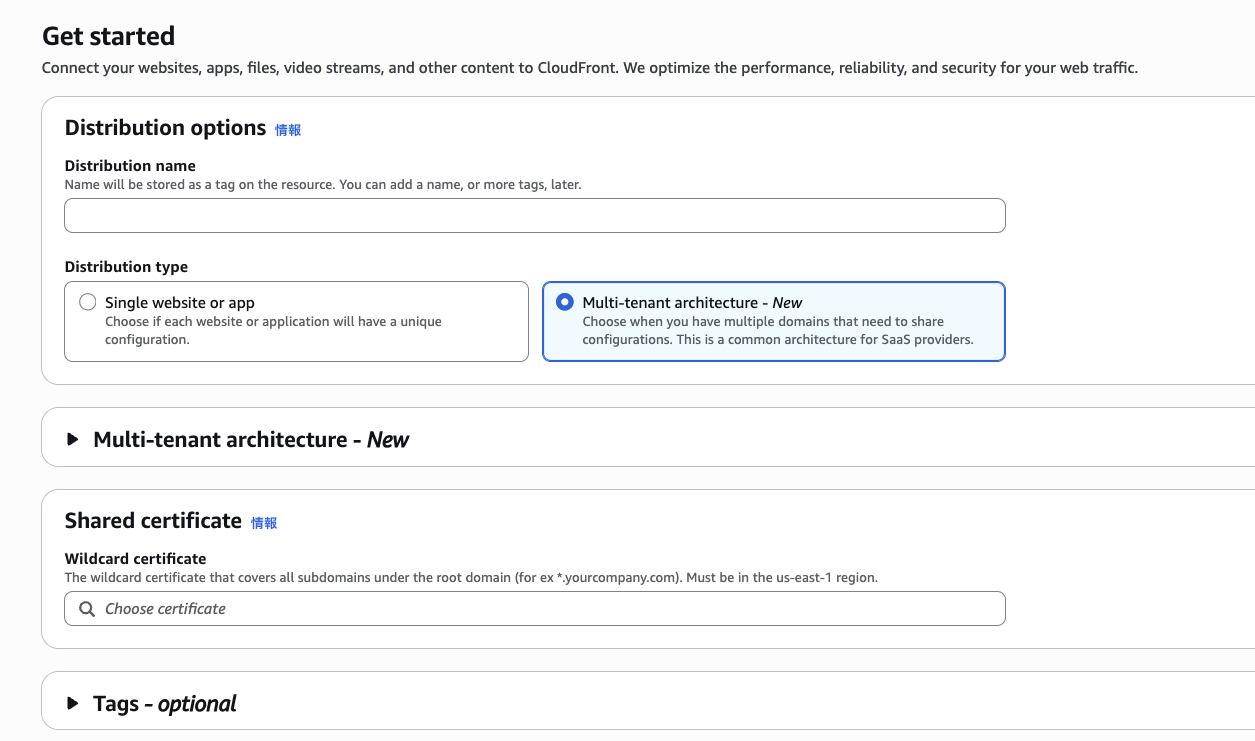Click the Tags - optional section title

pyautogui.click(x=164, y=703)
